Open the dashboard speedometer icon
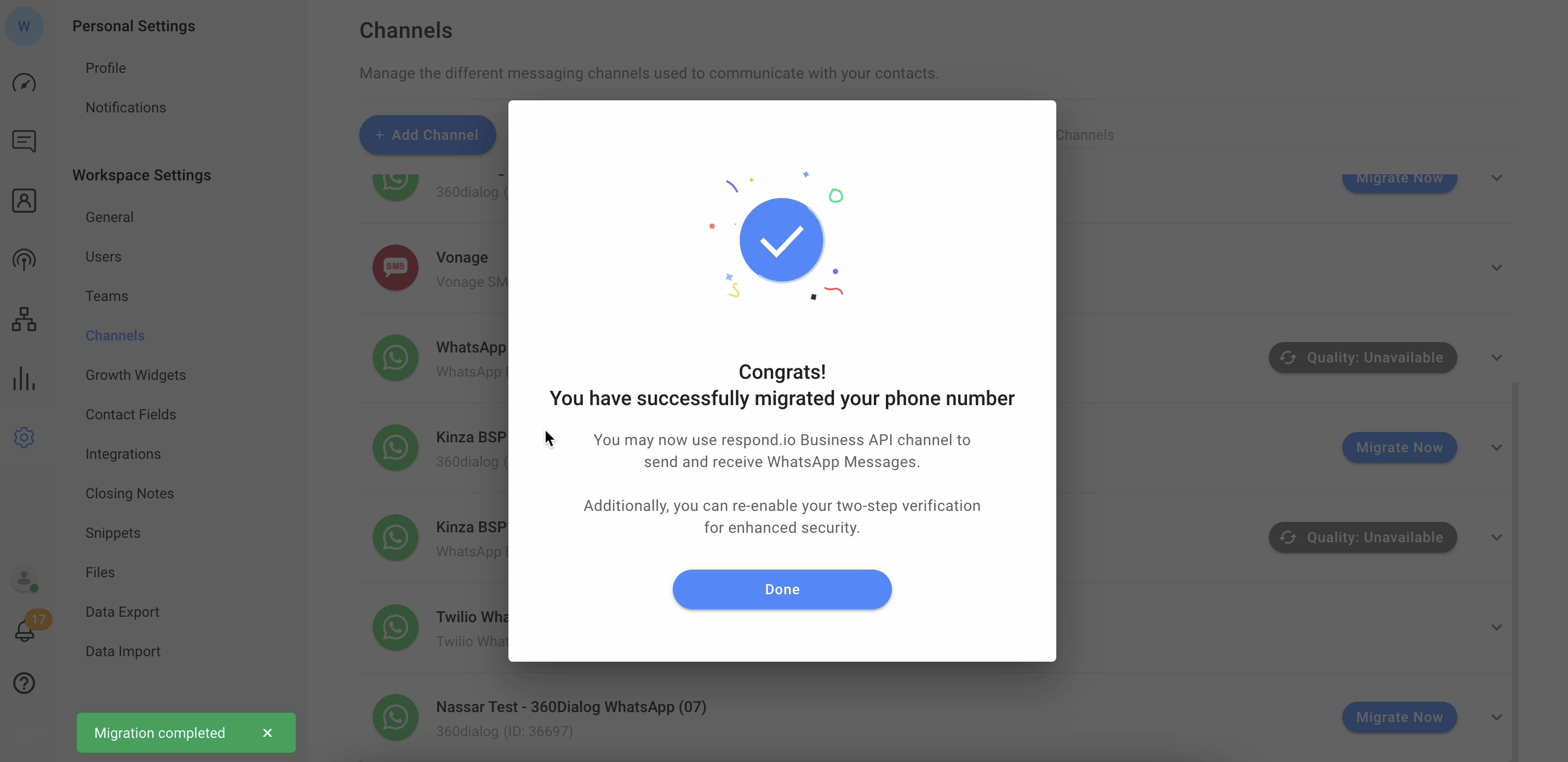This screenshot has width=1568, height=762. [x=24, y=83]
